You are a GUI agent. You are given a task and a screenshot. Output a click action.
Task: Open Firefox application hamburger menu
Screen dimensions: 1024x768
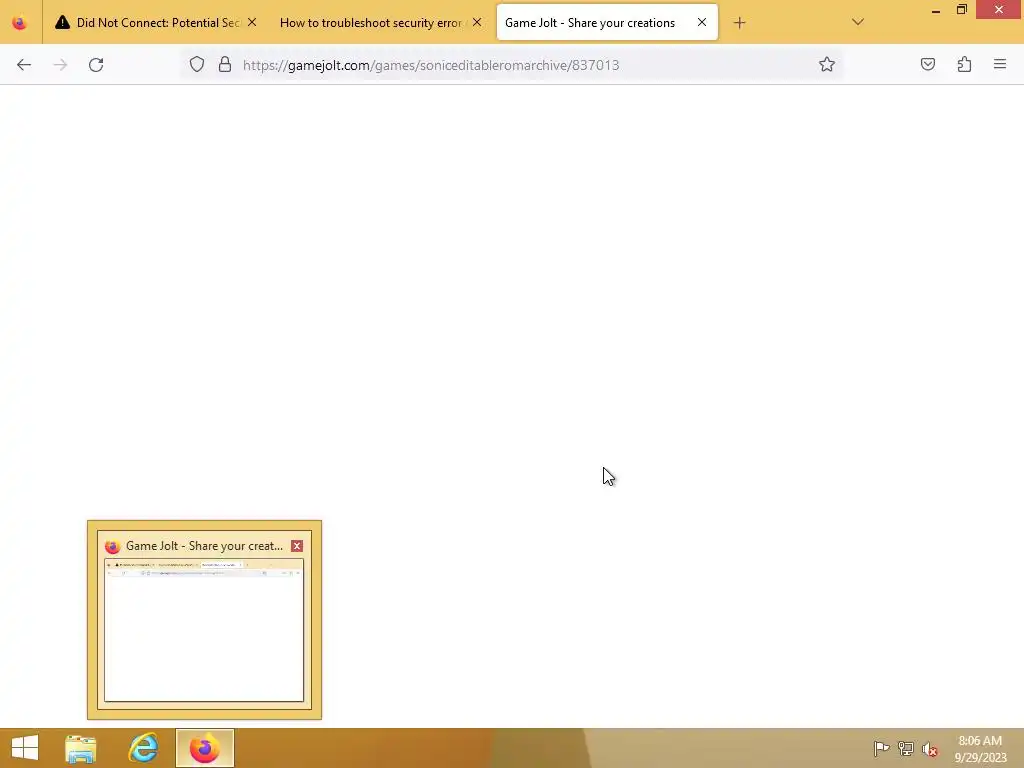1000,64
